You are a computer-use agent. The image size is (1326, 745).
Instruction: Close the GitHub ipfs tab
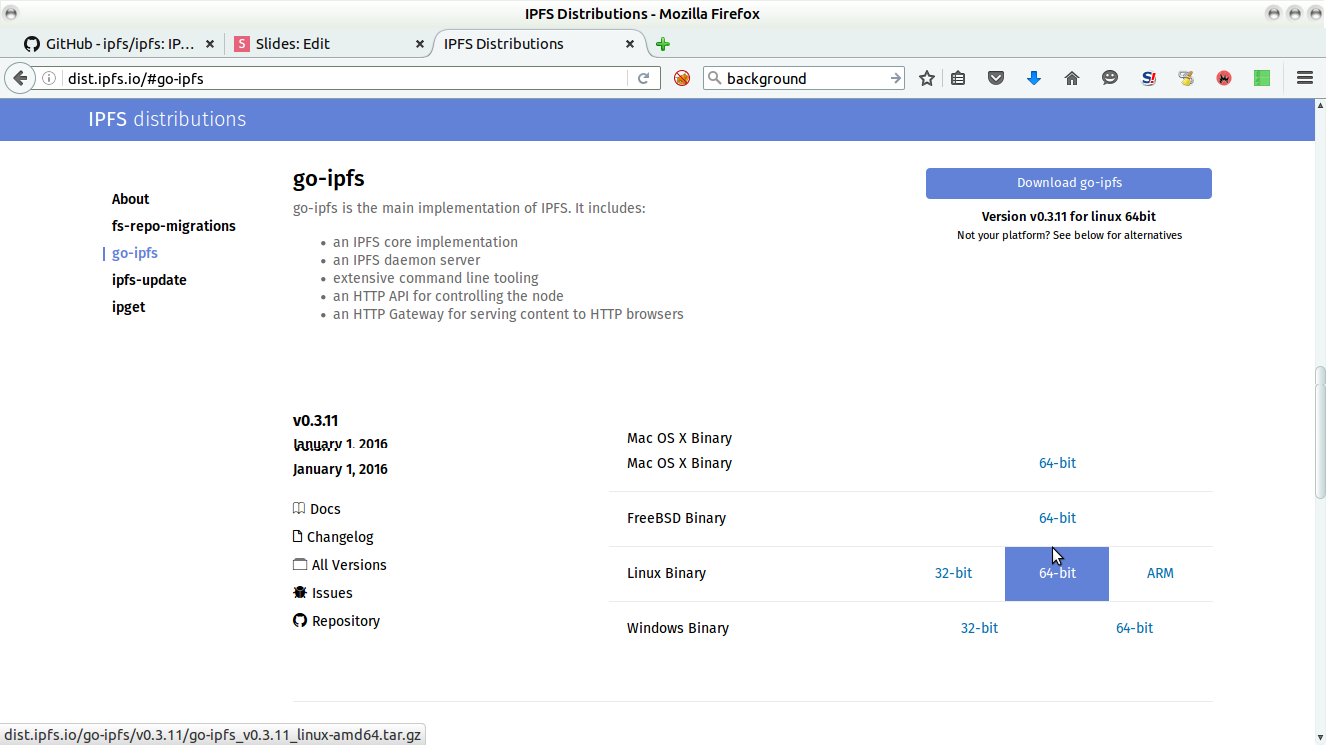[x=210, y=44]
